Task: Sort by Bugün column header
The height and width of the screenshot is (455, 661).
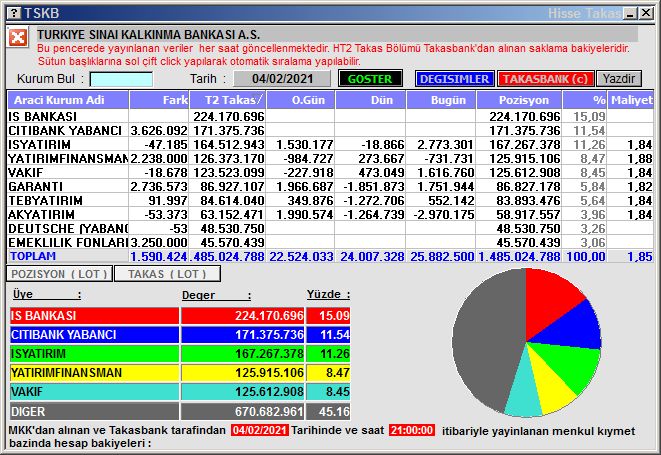Action: point(441,100)
